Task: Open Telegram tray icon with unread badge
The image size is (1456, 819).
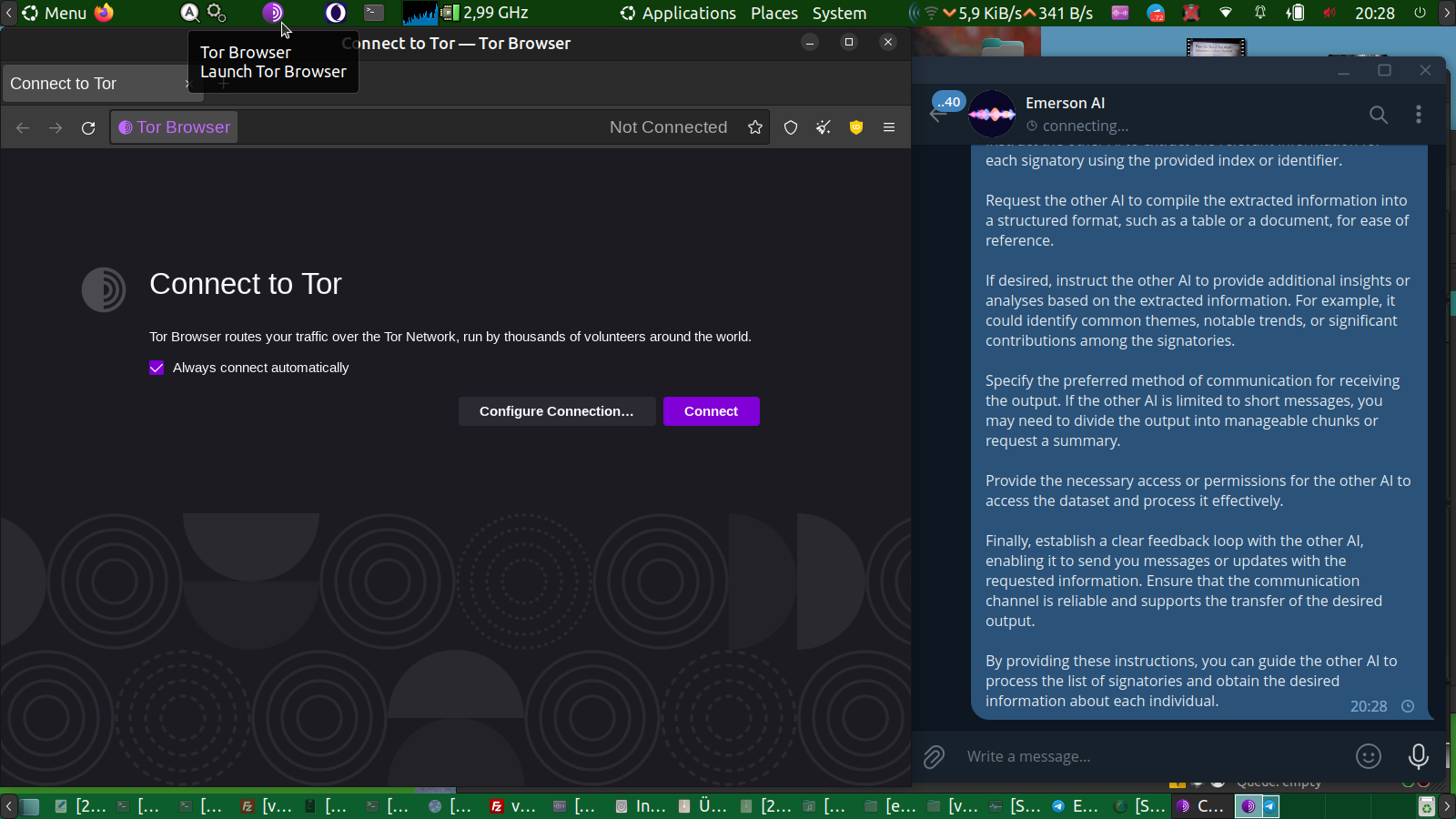Action: 1156,13
